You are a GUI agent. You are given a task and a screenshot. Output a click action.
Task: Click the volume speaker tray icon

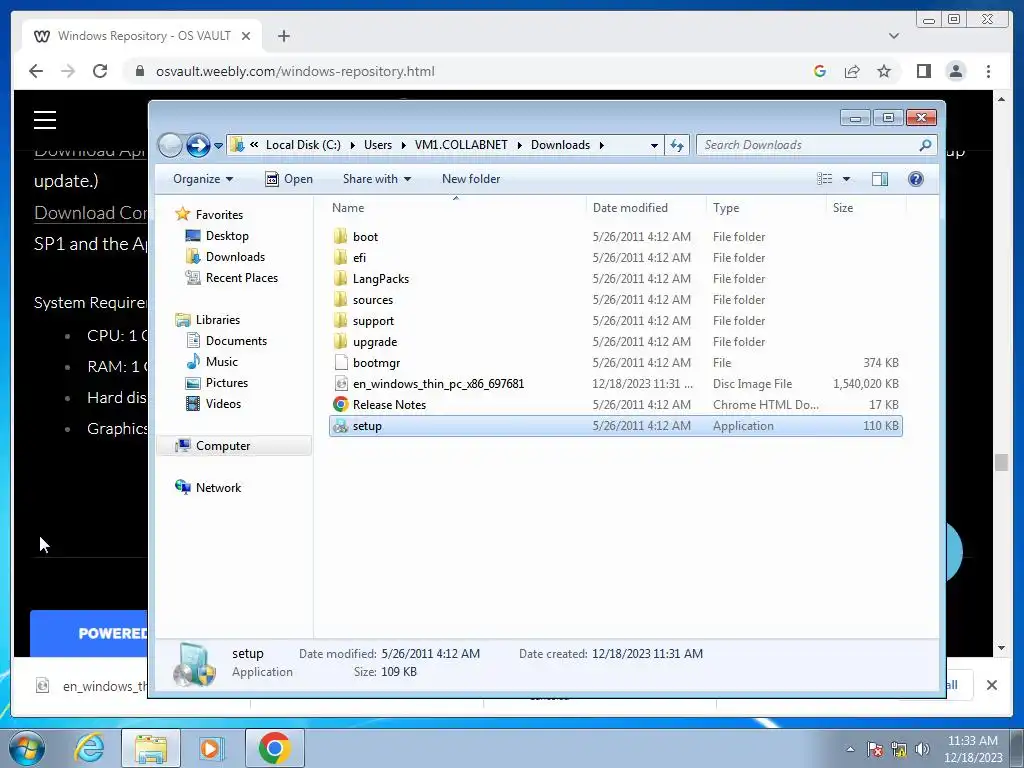(x=922, y=749)
